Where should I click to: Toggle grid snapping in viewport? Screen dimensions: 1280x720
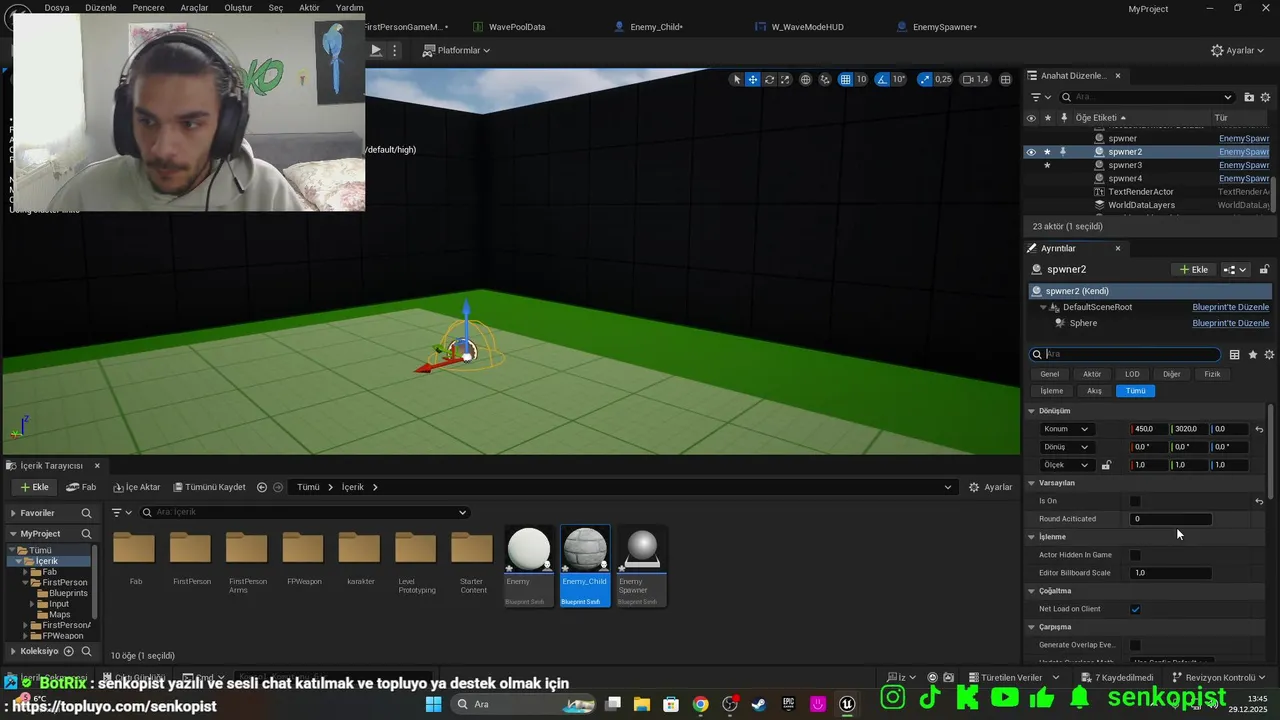[845, 79]
